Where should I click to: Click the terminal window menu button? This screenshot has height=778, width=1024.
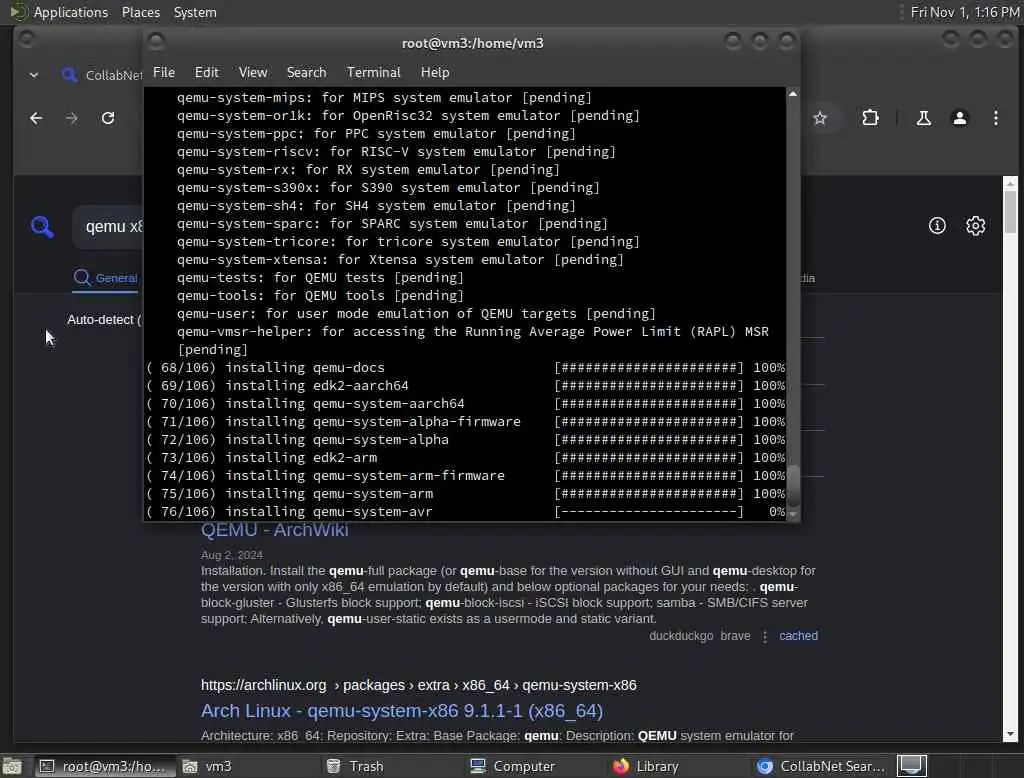[x=155, y=42]
